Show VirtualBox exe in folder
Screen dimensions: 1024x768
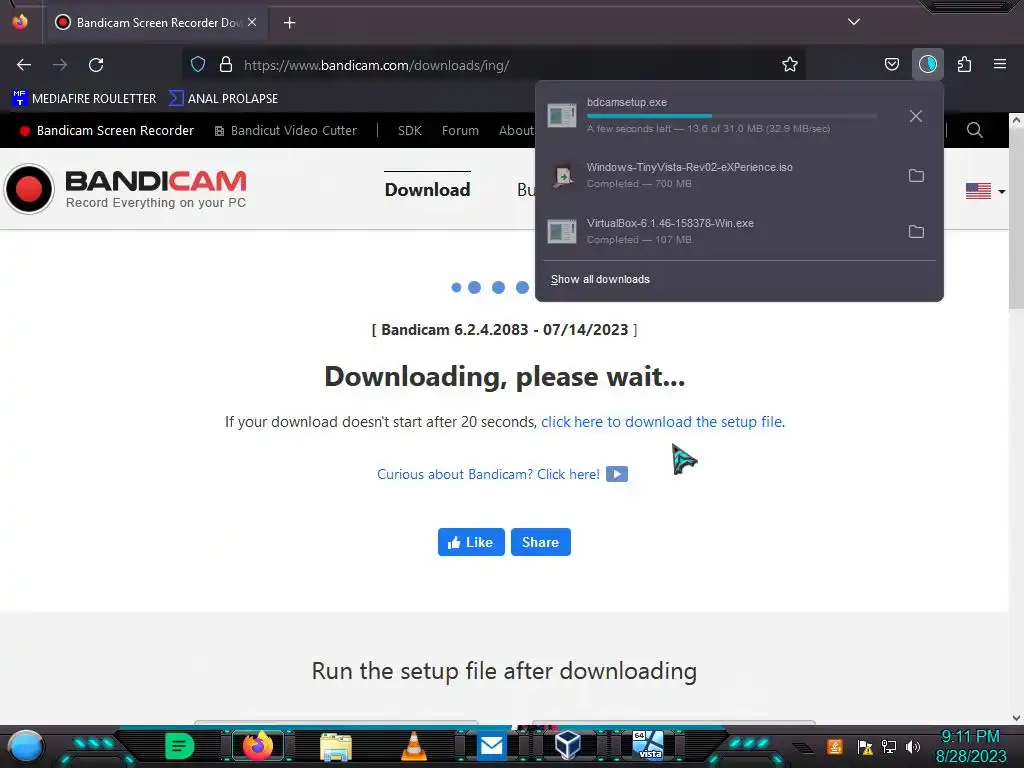(x=916, y=231)
